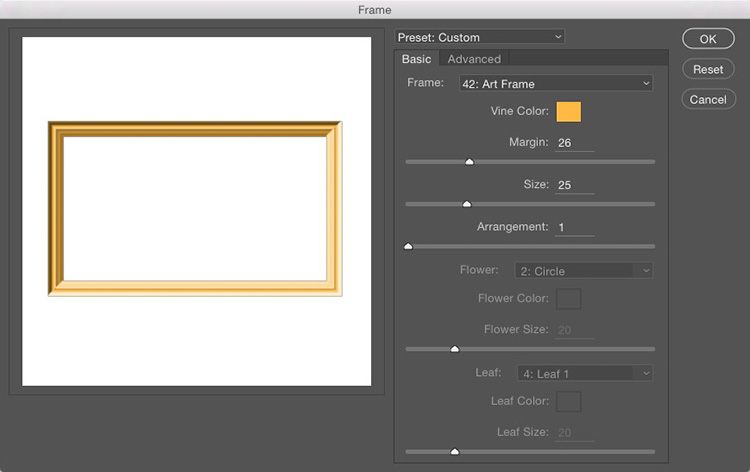Viewport: 750px width, 472px height.
Task: Click the Arrangement value field
Action: [x=574, y=227]
